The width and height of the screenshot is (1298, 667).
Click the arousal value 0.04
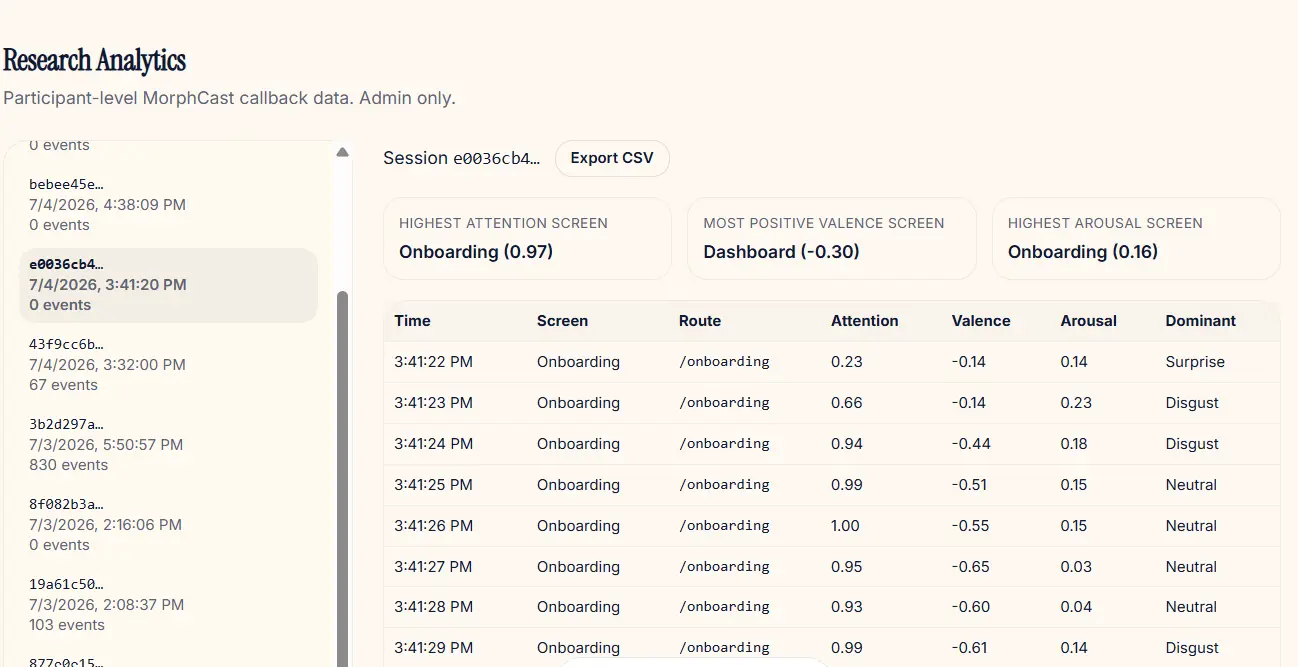click(x=1076, y=607)
